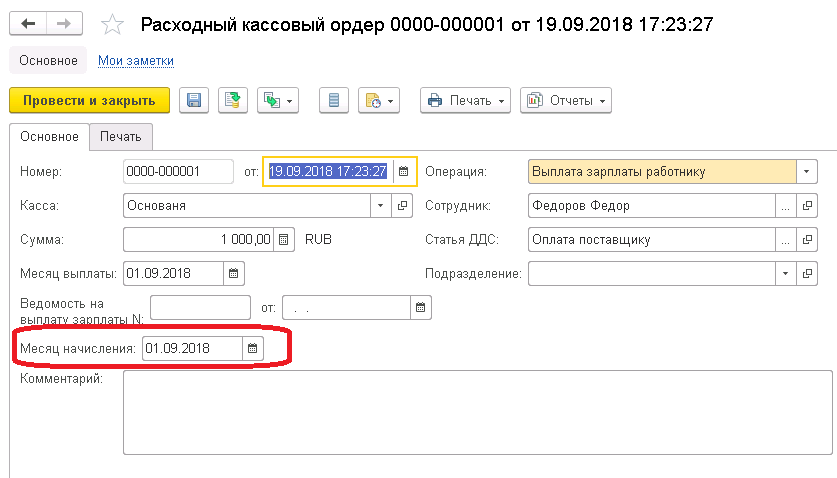Viewport: 837px width, 478px height.
Task: Click the Касса field with Основаня
Action: [x=247, y=206]
